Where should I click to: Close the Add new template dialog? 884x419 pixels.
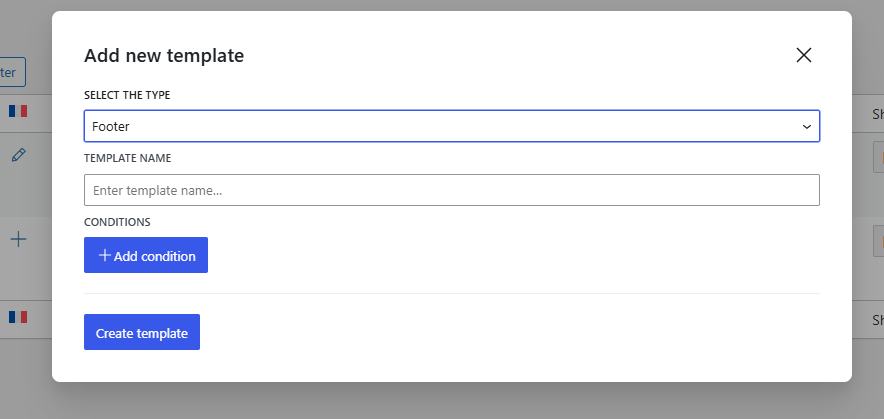[803, 55]
